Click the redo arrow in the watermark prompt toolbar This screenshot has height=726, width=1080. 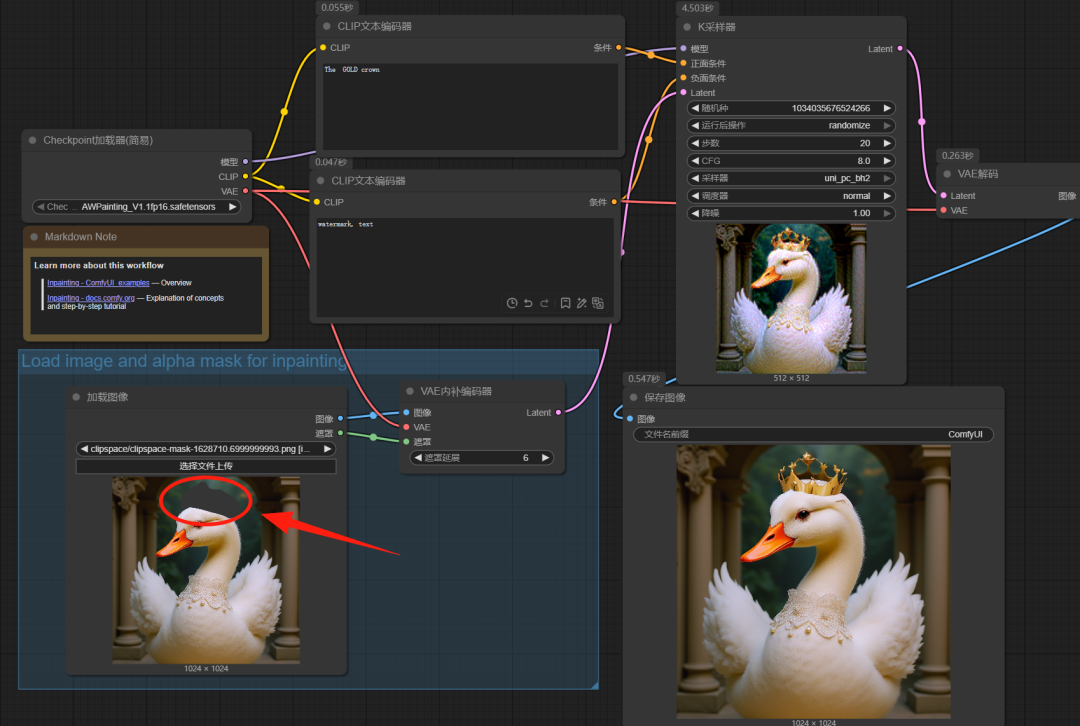click(x=544, y=303)
